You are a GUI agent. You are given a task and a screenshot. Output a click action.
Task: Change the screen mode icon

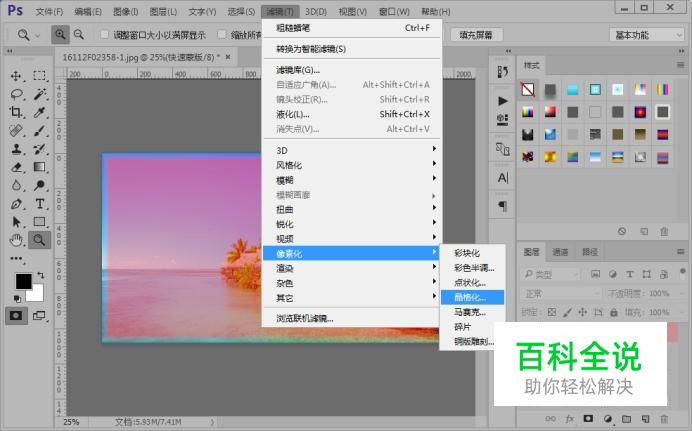coord(39,316)
